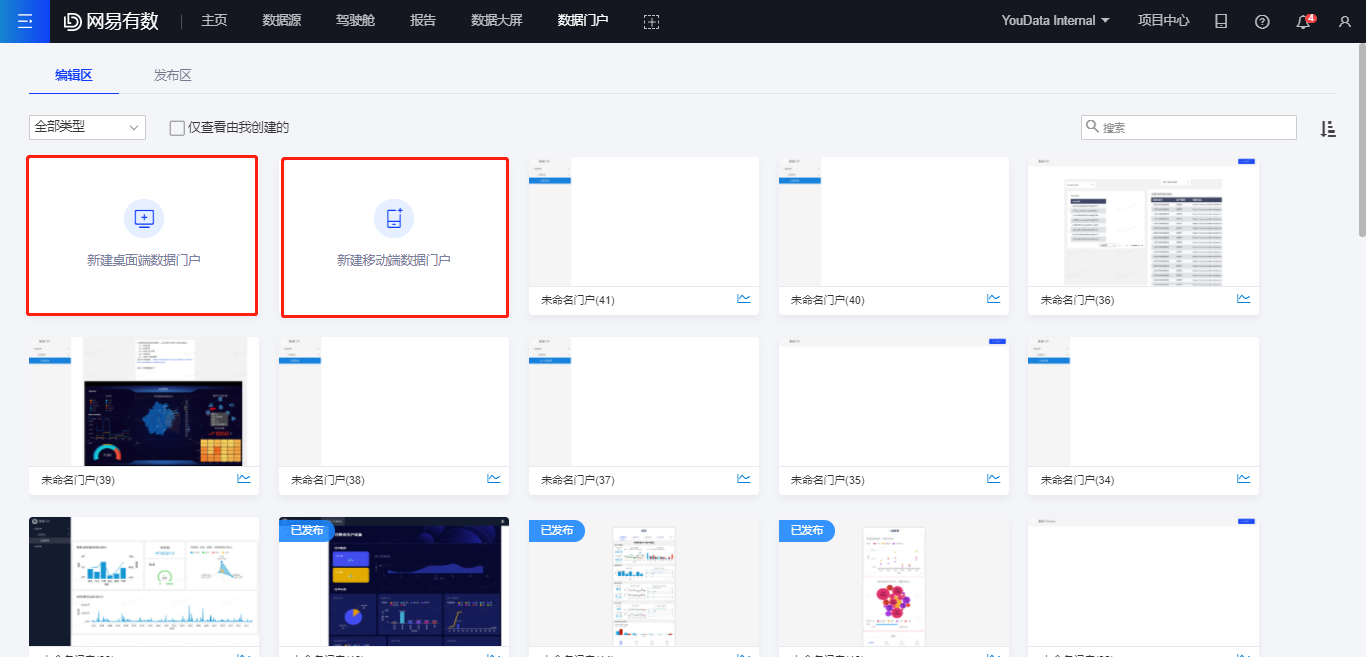
Task: Open 未命名门户(41) thumbnail
Action: [644, 222]
